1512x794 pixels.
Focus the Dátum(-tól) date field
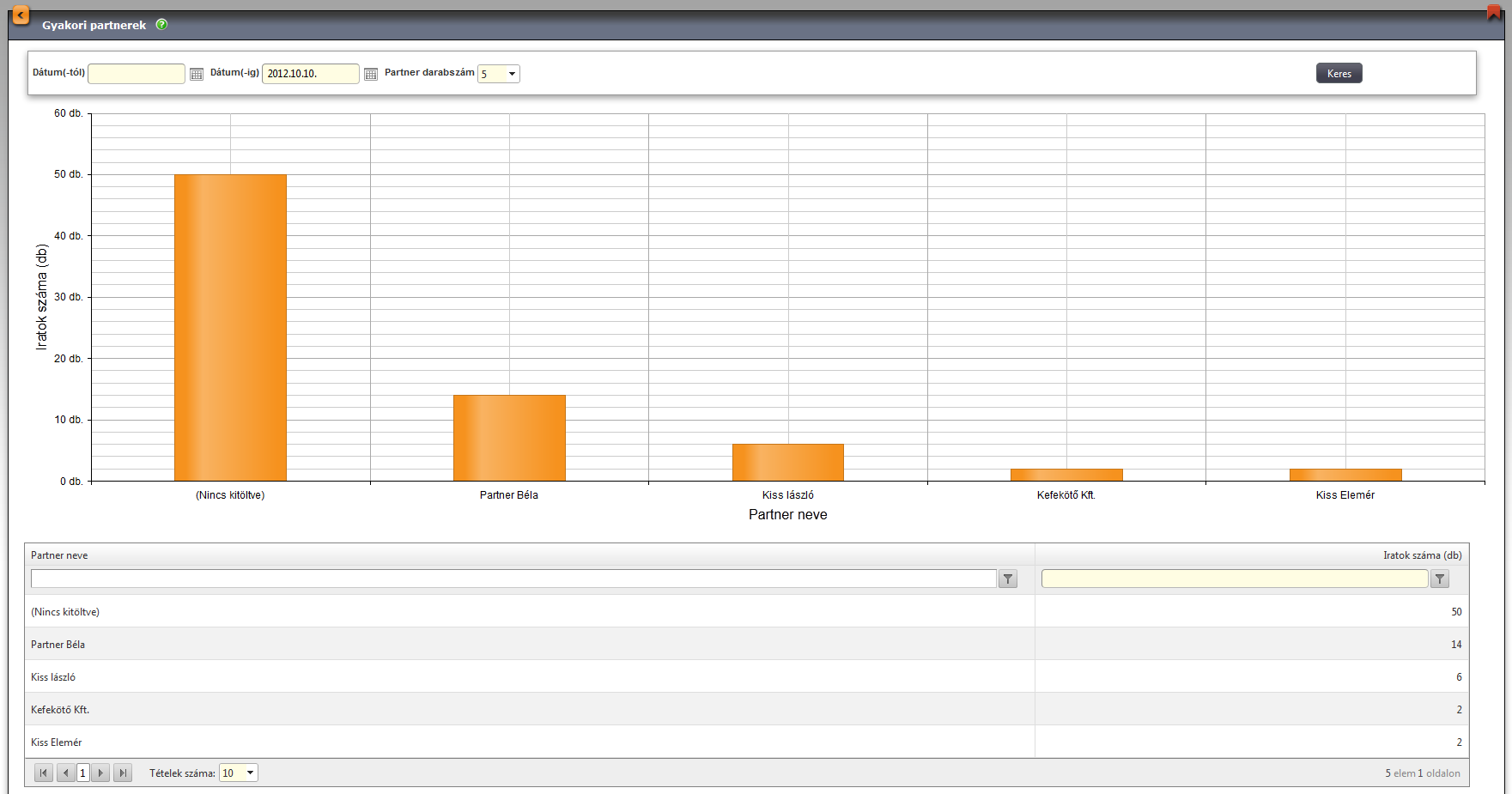(x=137, y=74)
